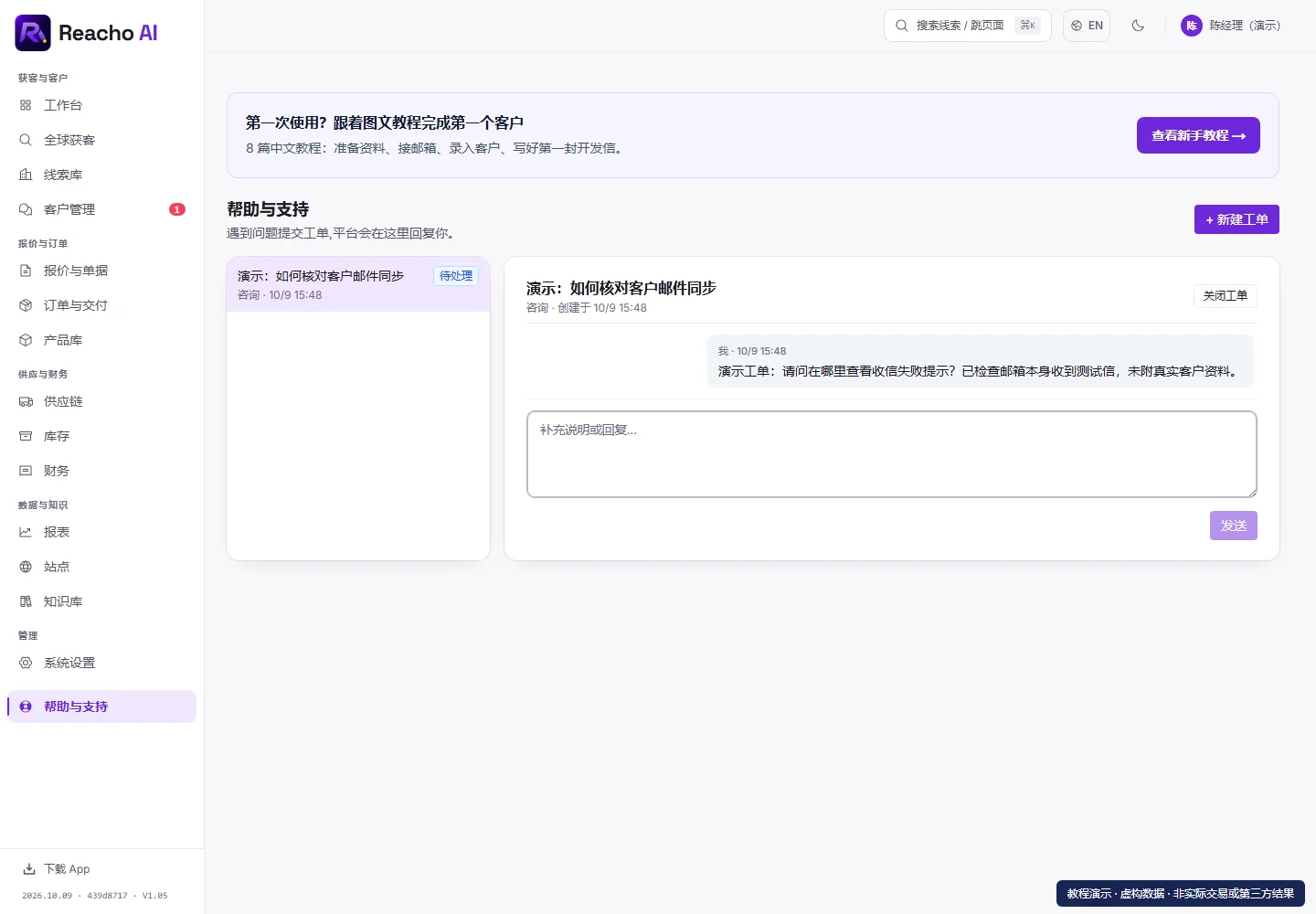Viewport: 1316px width, 914px height.
Task: Click the 搜索线索 / 跳页面 search box
Action: coord(968,26)
